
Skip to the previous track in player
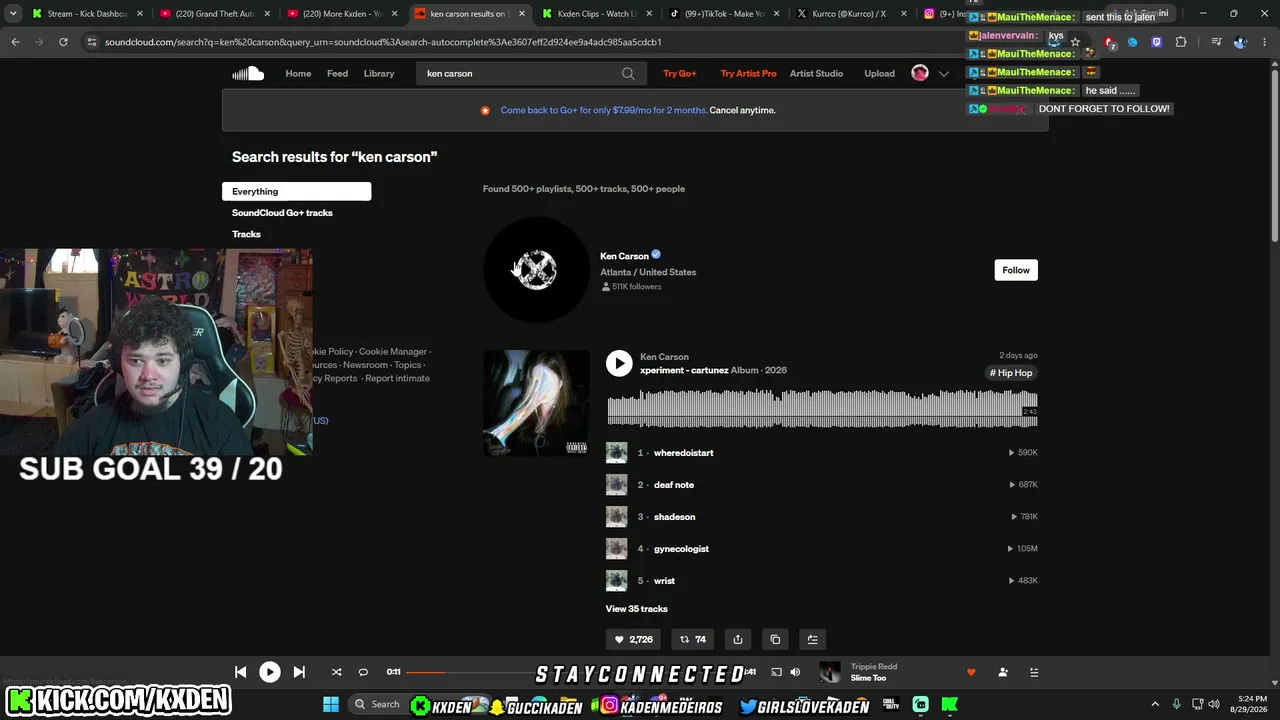pos(241,672)
